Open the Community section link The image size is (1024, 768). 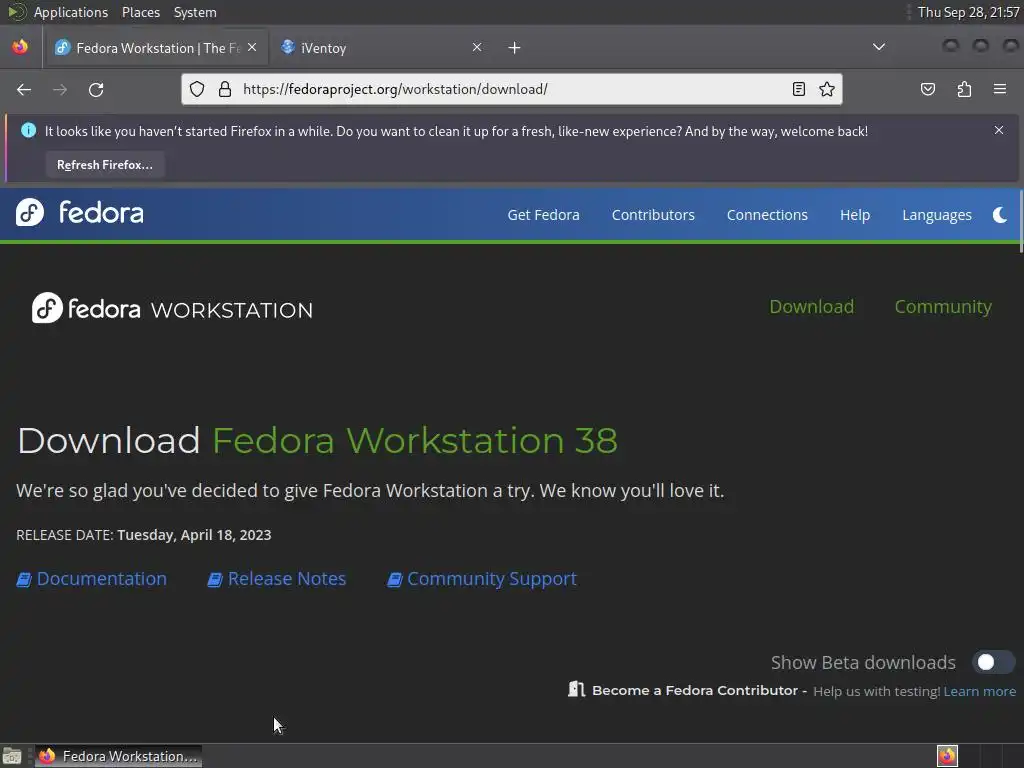point(943,306)
